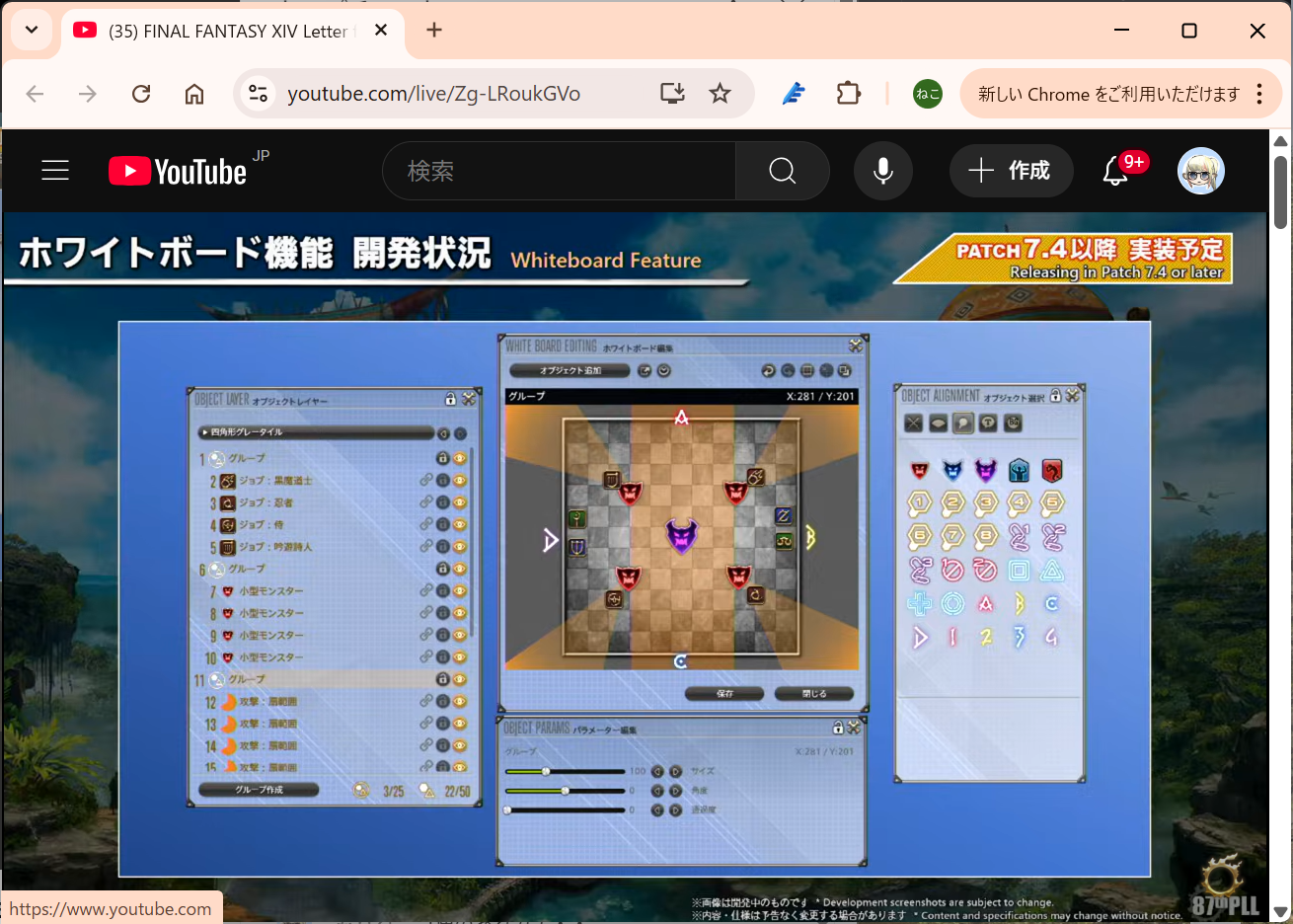
Task: Reload the page
Action: pyautogui.click(x=141, y=94)
